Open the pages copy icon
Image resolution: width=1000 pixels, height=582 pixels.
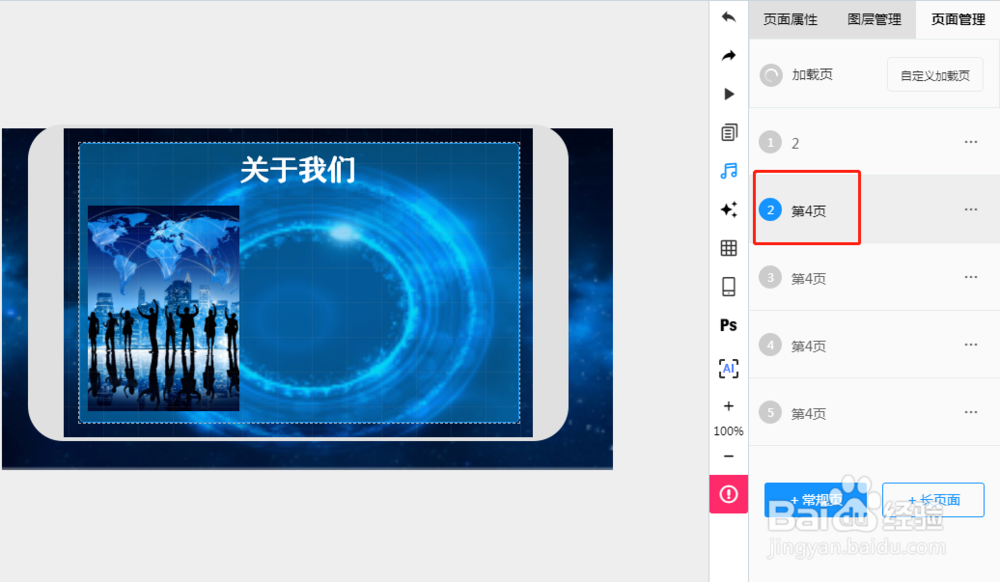point(728,131)
